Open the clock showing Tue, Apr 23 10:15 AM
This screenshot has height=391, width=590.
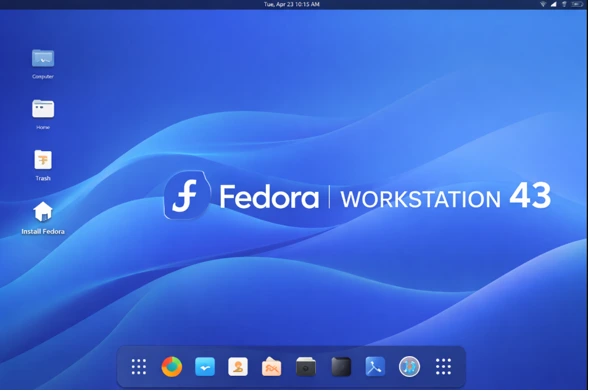pos(292,4)
